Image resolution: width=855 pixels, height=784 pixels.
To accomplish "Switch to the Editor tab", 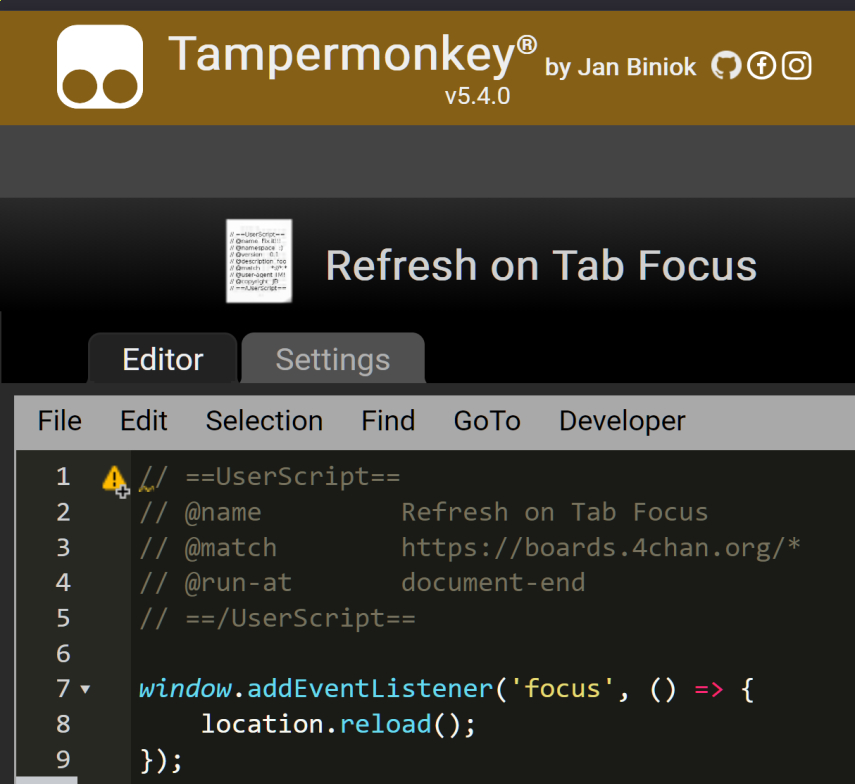I will click(x=162, y=359).
